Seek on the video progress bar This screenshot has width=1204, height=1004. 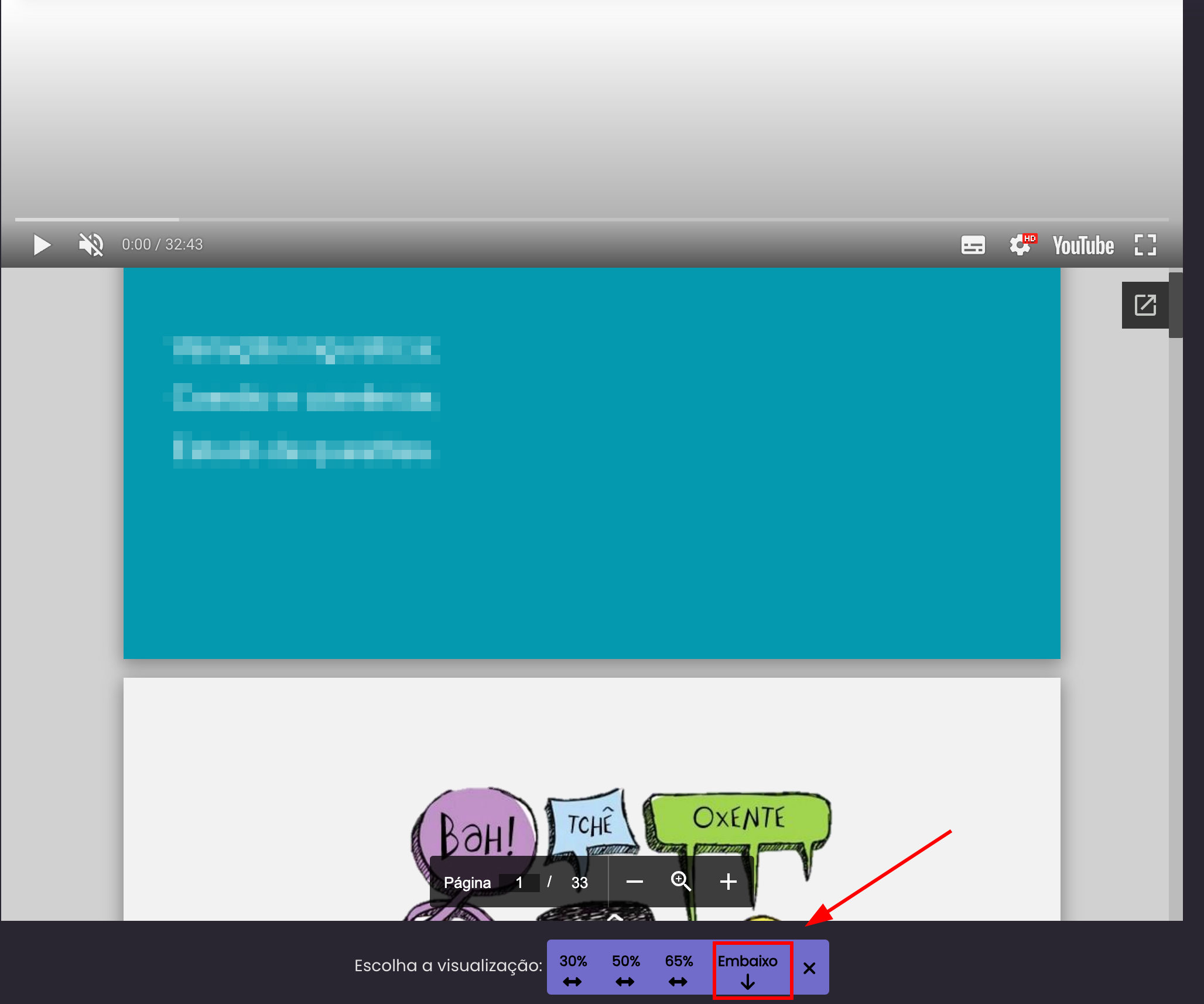pyautogui.click(x=586, y=220)
